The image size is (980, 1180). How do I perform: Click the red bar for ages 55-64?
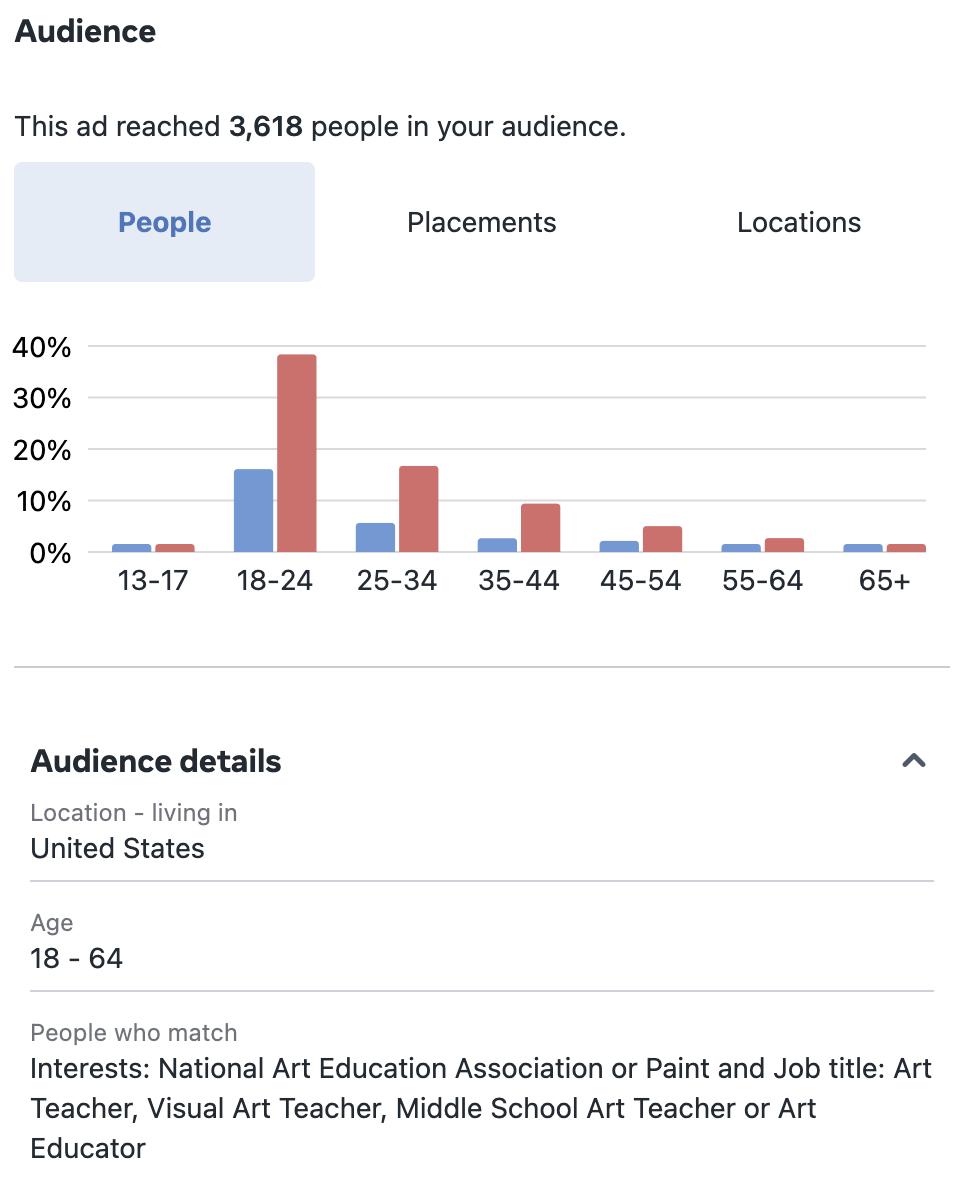(784, 545)
